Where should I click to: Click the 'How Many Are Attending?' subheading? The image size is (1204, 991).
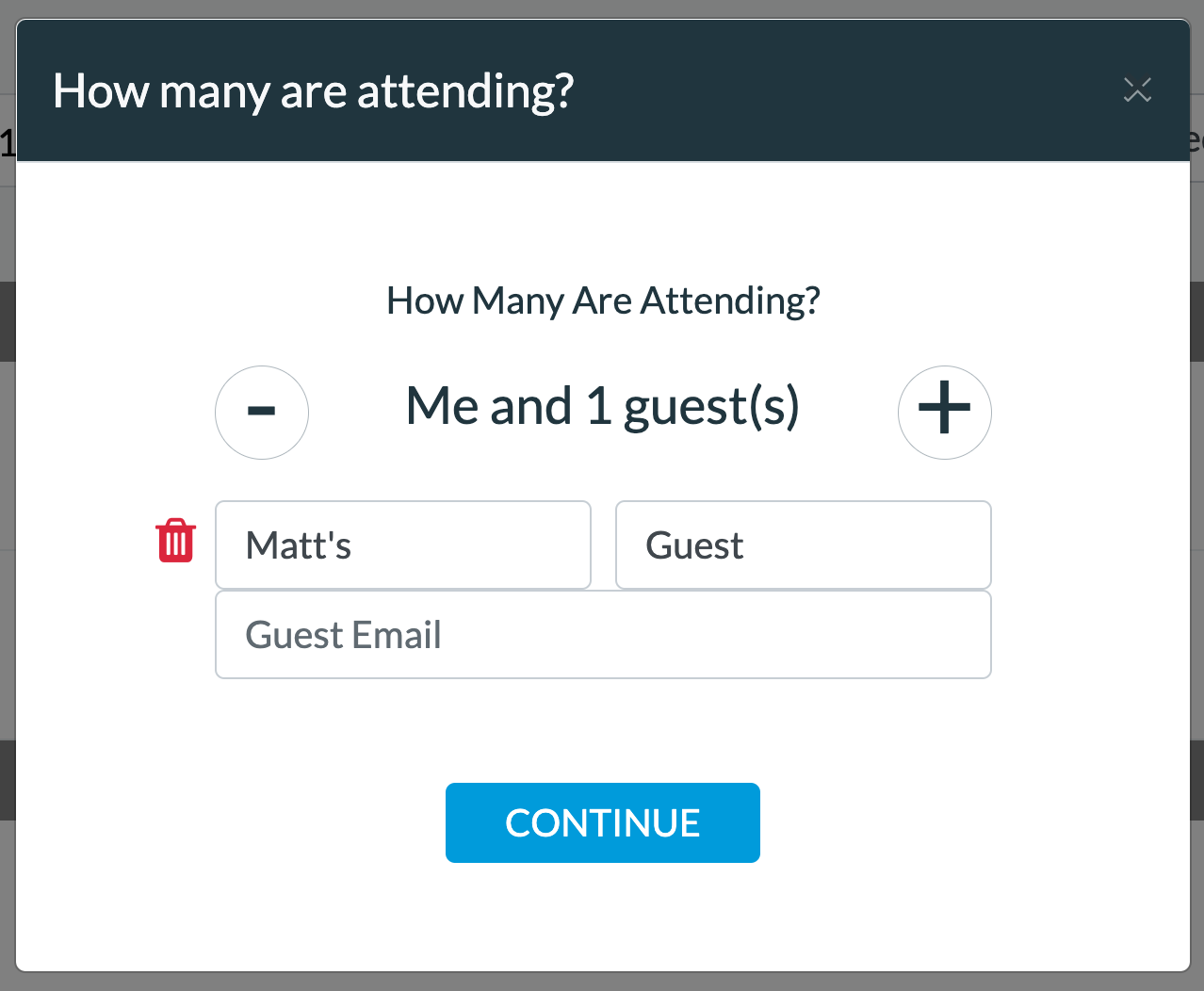603,301
